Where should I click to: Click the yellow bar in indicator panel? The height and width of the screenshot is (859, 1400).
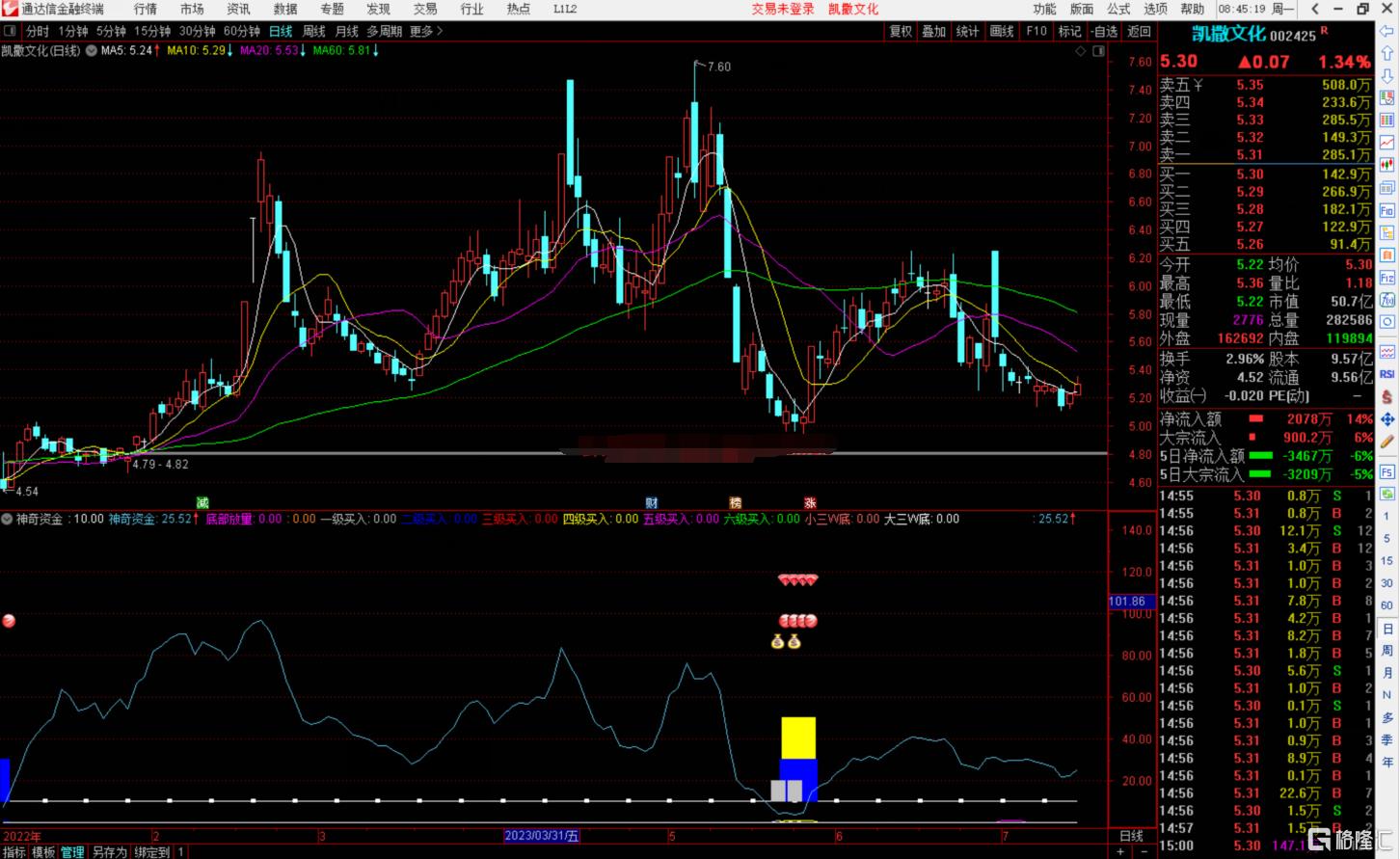(x=798, y=738)
